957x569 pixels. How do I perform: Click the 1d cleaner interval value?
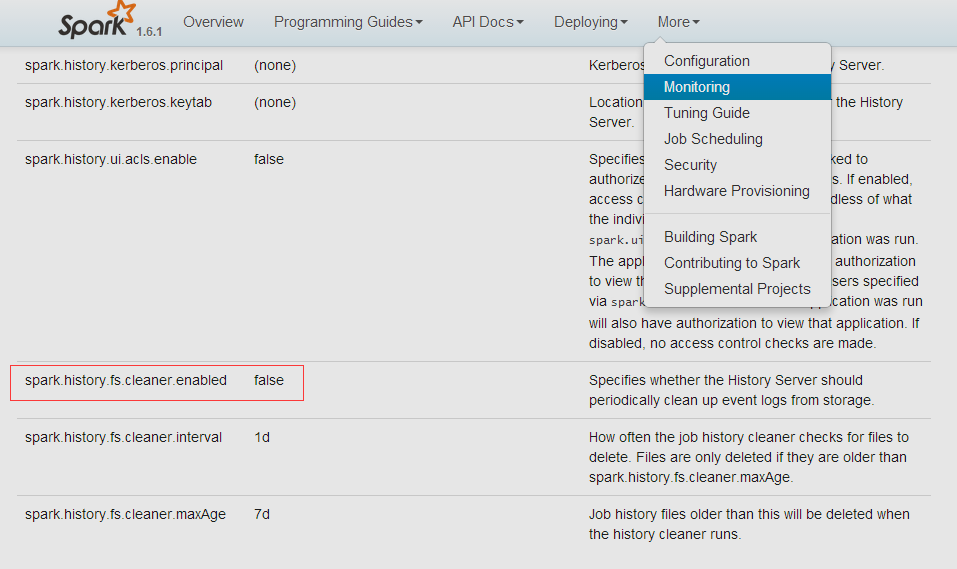[262, 437]
